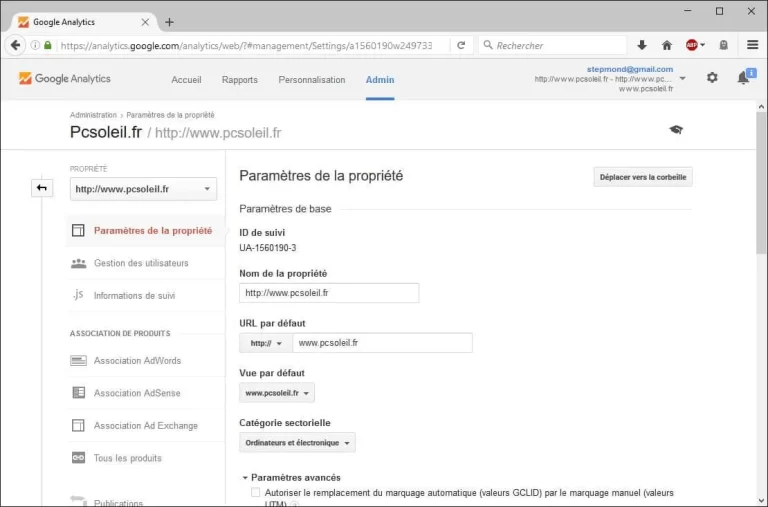The width and height of the screenshot is (768, 507).
Task: Click the Paramètres de la propriété layout icon
Action: pyautogui.click(x=78, y=230)
